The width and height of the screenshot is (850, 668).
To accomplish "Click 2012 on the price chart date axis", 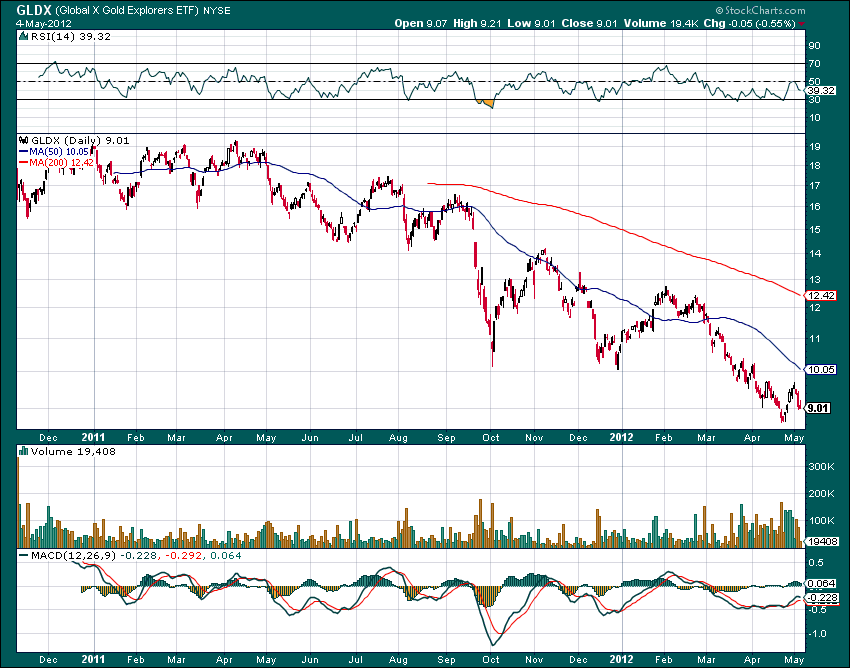I will coord(621,437).
